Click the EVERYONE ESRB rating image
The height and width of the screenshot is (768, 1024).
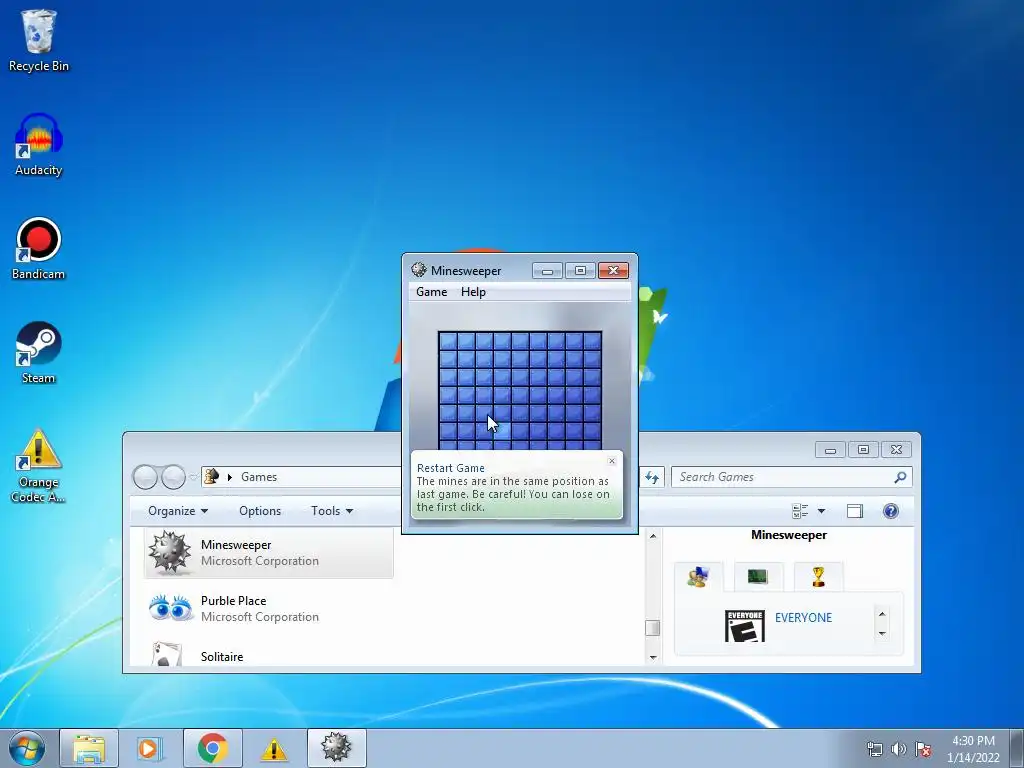(744, 626)
